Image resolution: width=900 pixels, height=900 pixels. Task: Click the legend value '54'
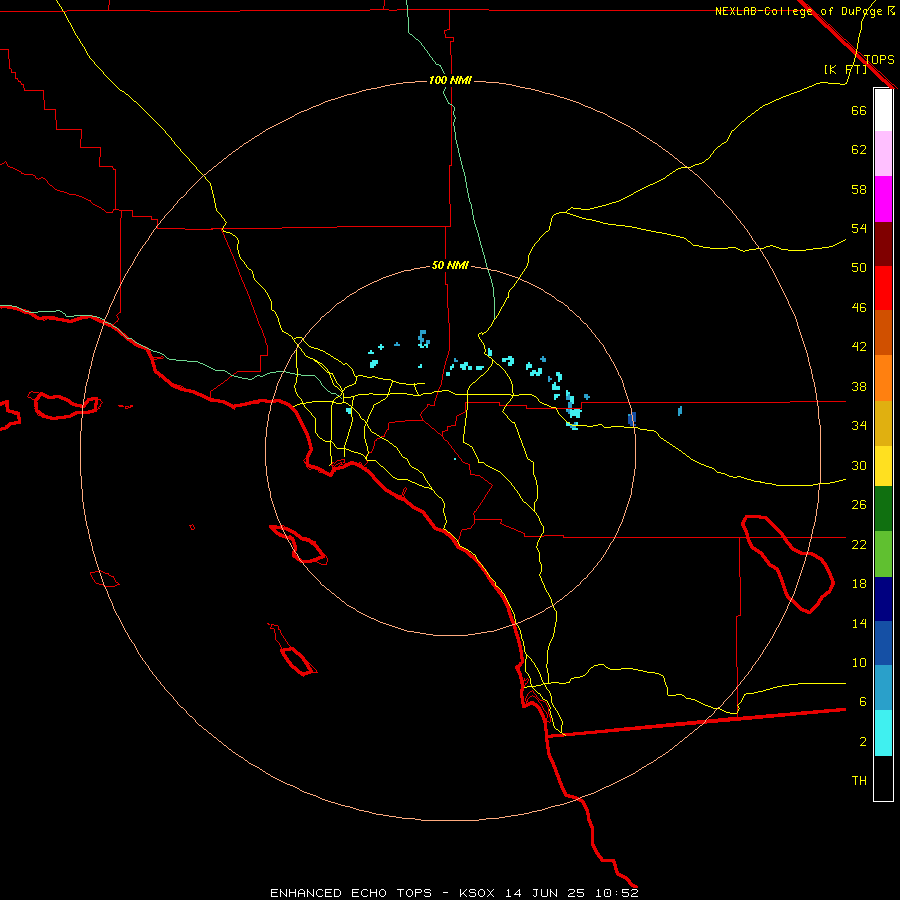[x=859, y=228]
